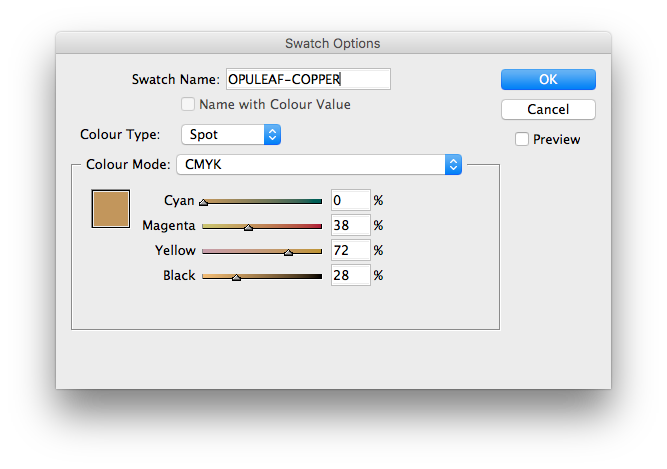Click the Magenta percentage field showing 38

[350, 225]
